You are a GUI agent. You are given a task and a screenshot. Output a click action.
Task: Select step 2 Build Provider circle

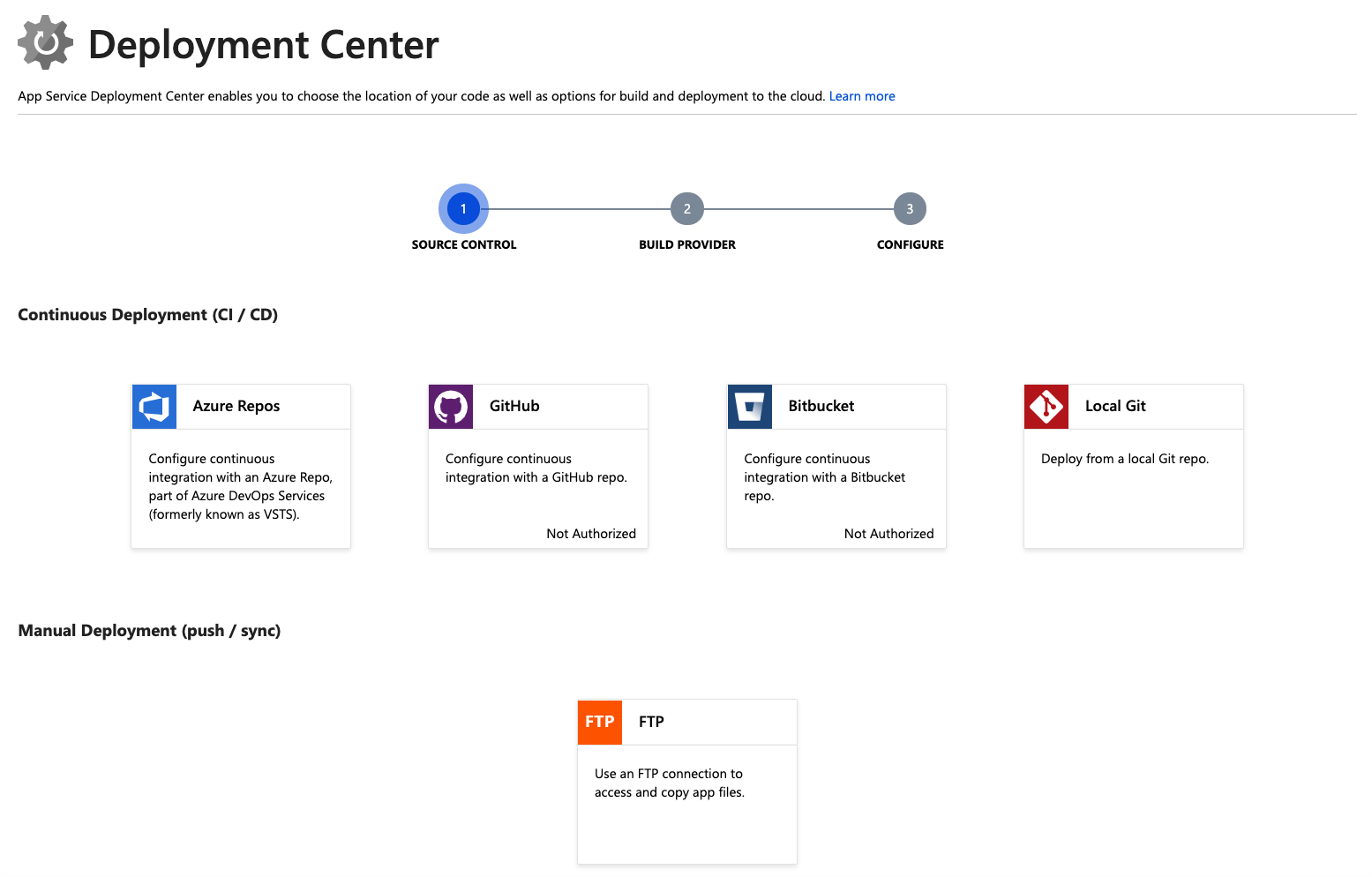(686, 208)
